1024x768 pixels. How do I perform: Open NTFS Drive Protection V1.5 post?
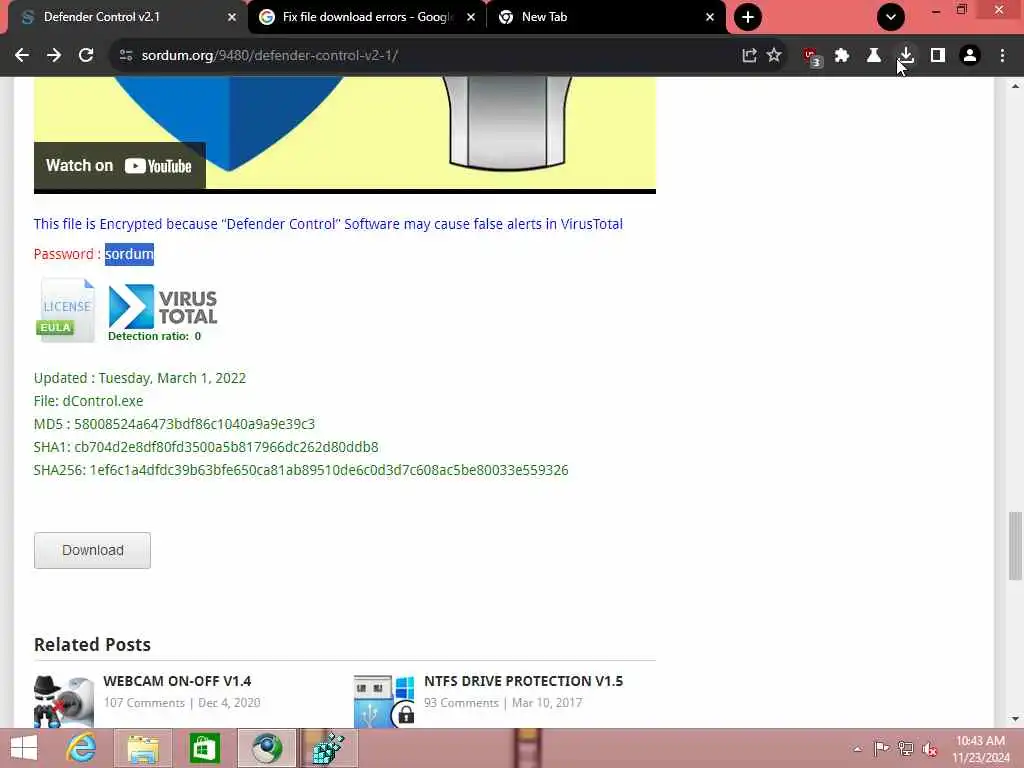pyautogui.click(x=524, y=681)
